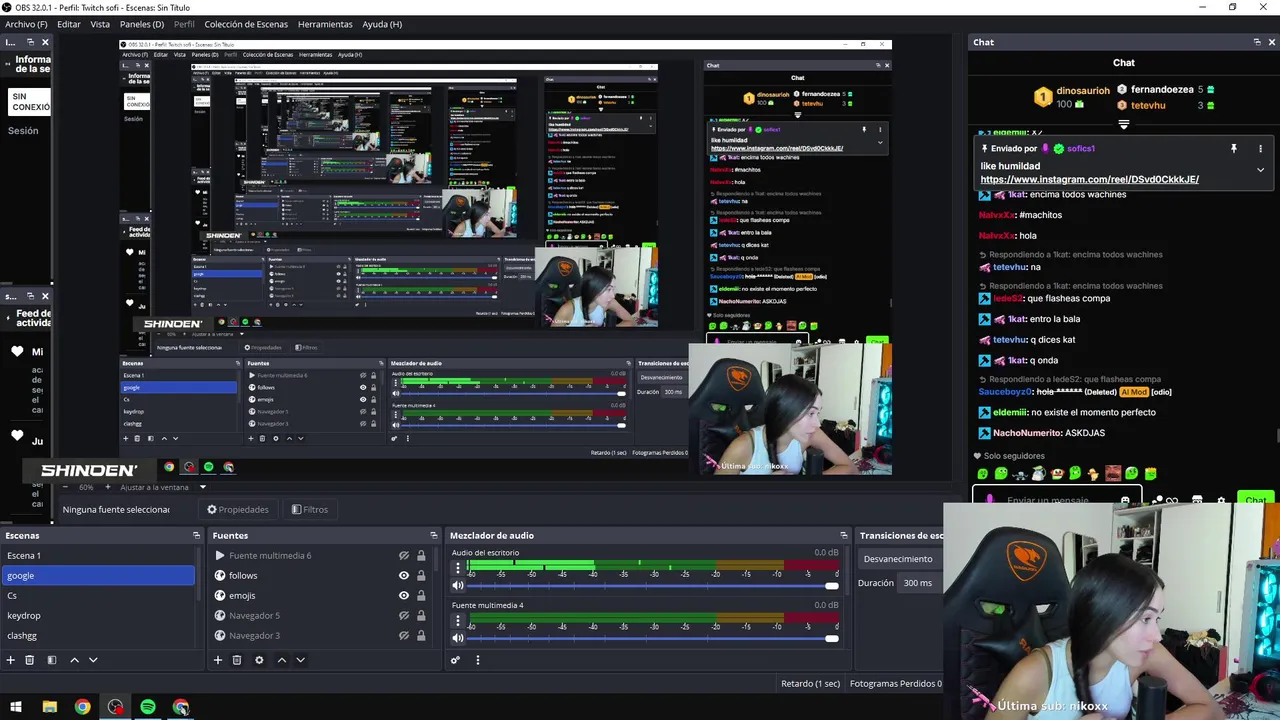Open the Archivo menu

[26, 24]
